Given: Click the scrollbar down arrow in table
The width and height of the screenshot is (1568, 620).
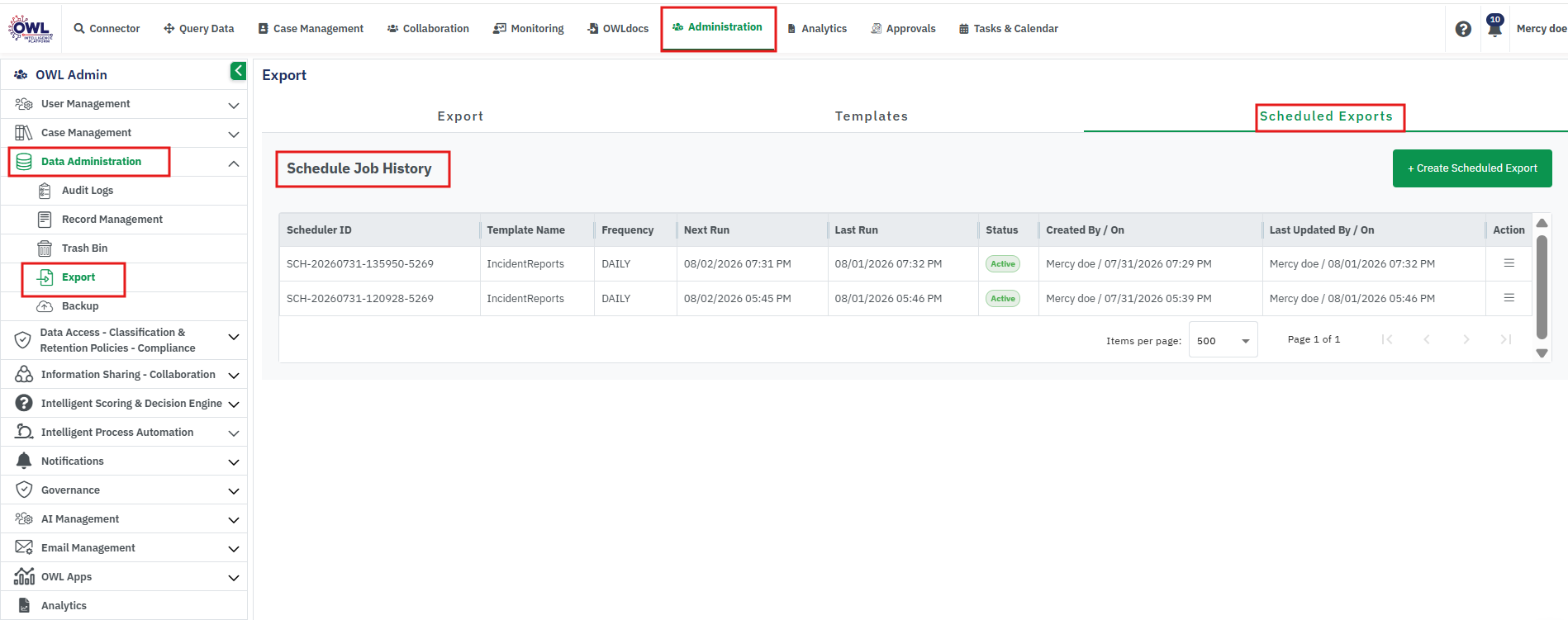Looking at the screenshot, I should (x=1542, y=353).
